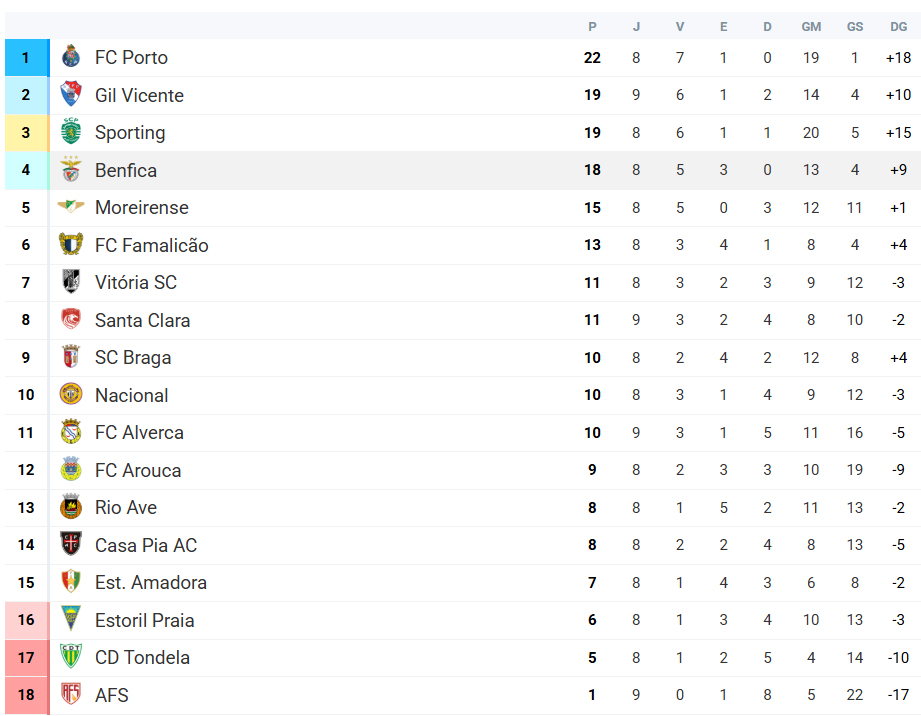Open the Estoril Praia team link
This screenshot has height=716, width=921.
[144, 620]
